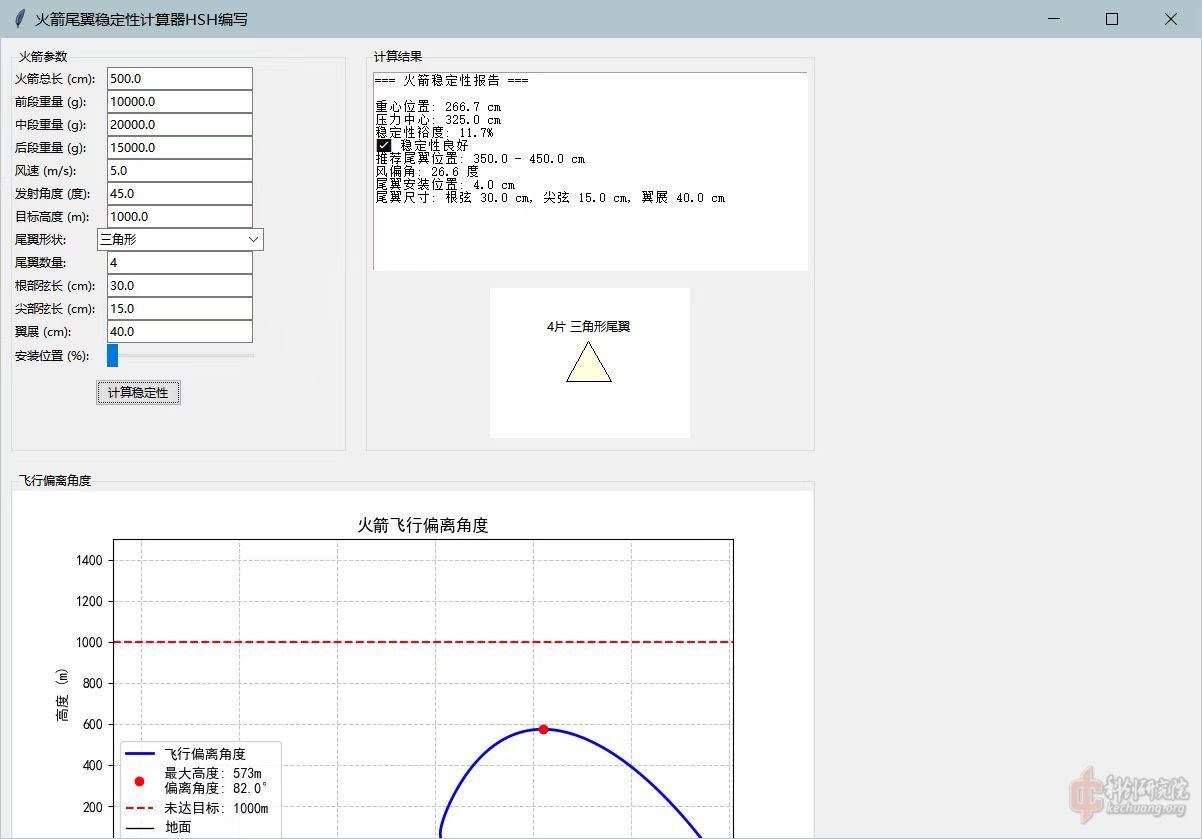Viewport: 1202px width, 839px height.
Task: Click the '最大高度: 573m' legend text
Action: click(x=213, y=774)
